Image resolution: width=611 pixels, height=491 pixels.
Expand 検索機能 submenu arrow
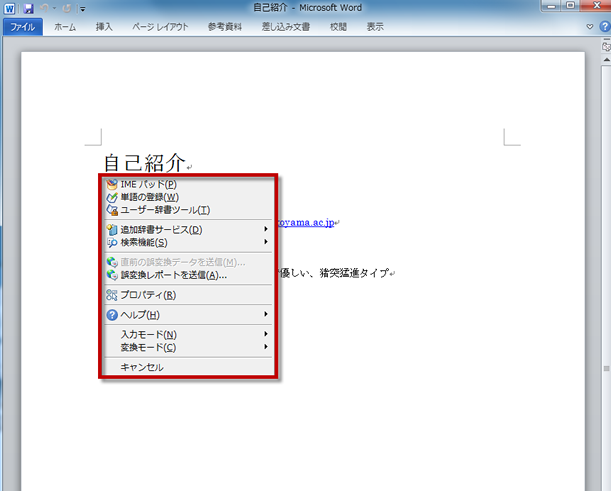[266, 242]
